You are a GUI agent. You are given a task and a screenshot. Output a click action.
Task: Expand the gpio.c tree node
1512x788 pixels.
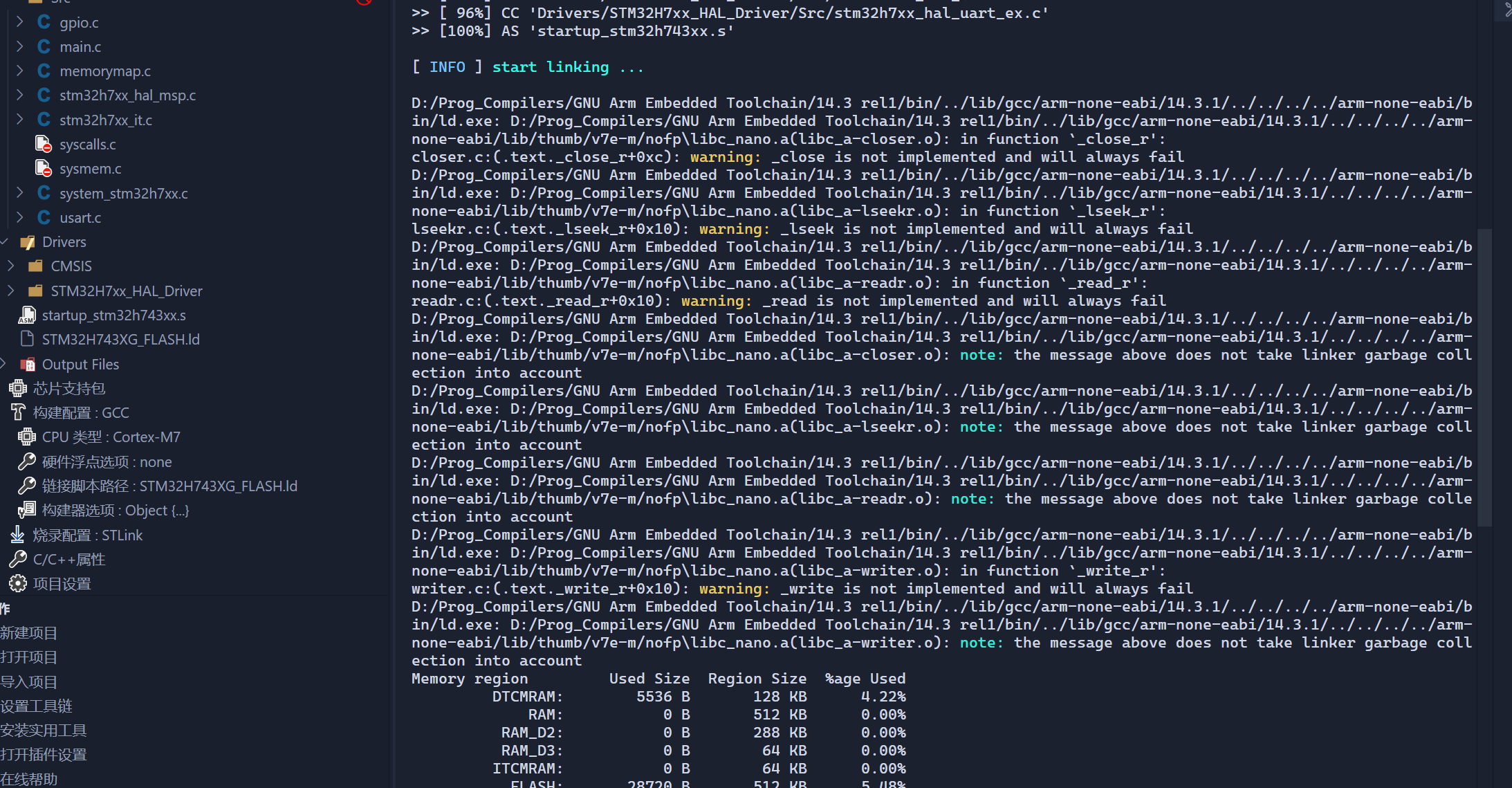pos(20,22)
